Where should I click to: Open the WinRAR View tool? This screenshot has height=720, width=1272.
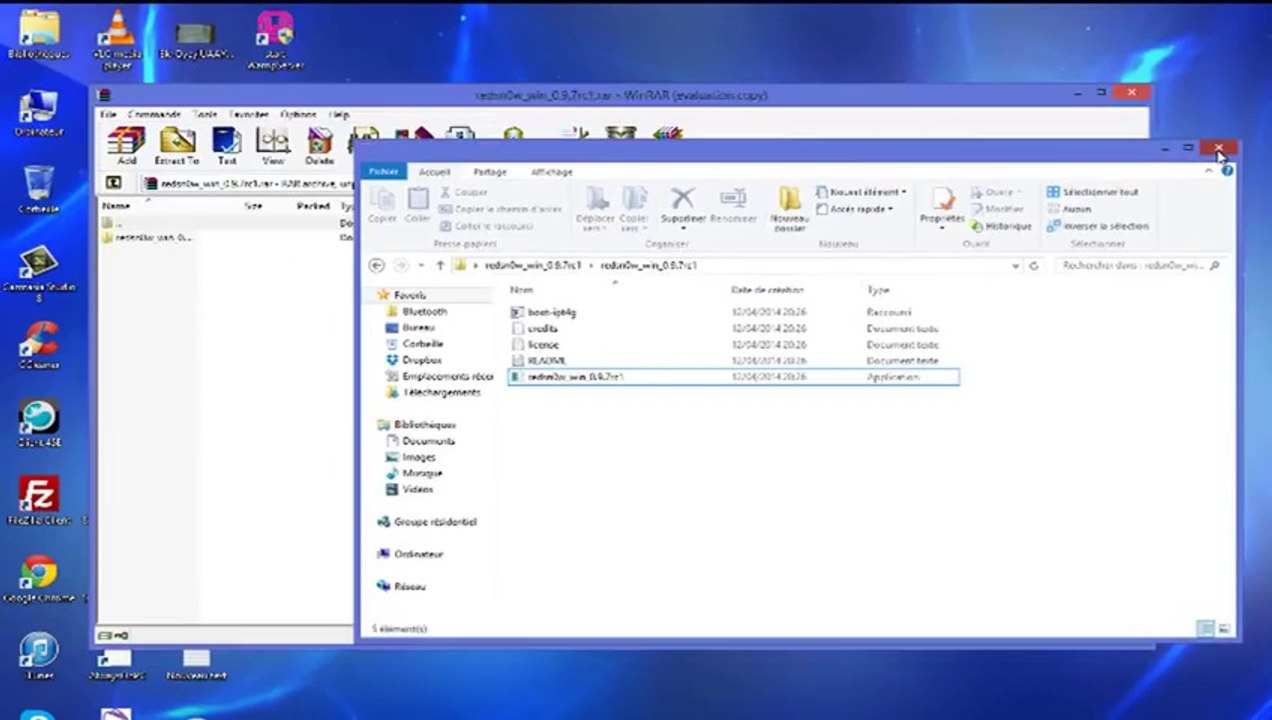(273, 142)
